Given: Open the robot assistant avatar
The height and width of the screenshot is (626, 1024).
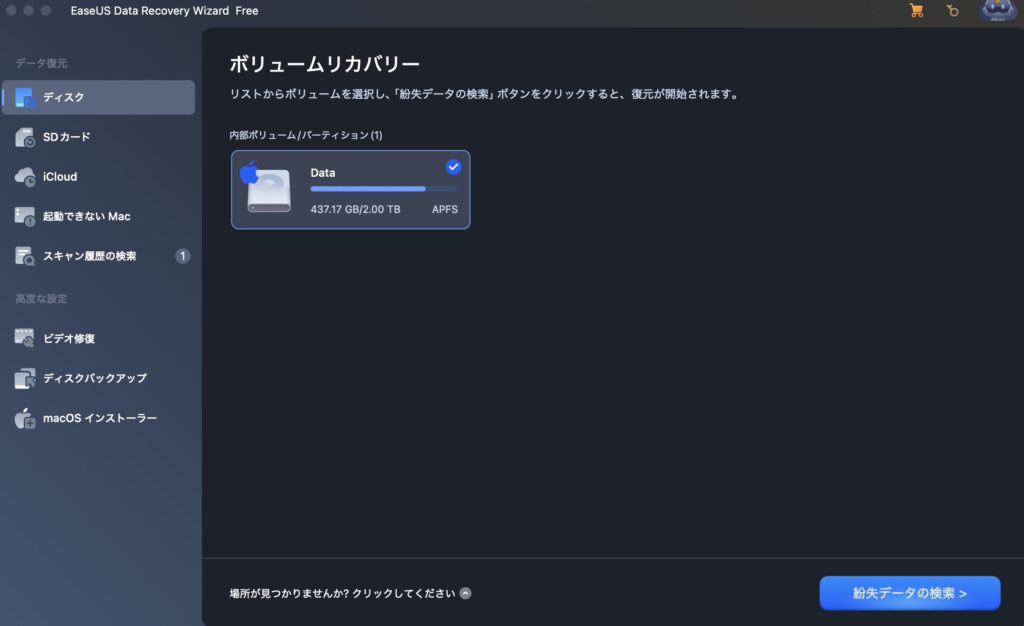Looking at the screenshot, I should pyautogui.click(x=997, y=11).
